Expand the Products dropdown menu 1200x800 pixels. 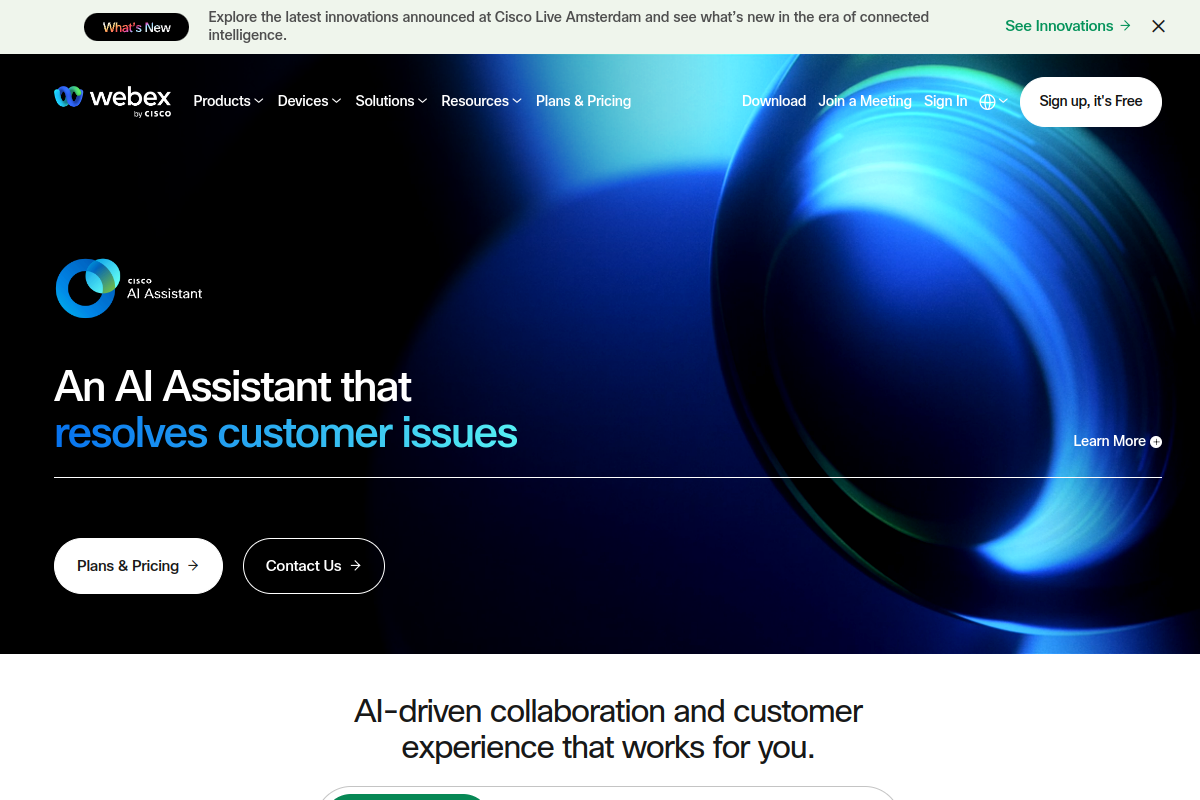(x=228, y=101)
